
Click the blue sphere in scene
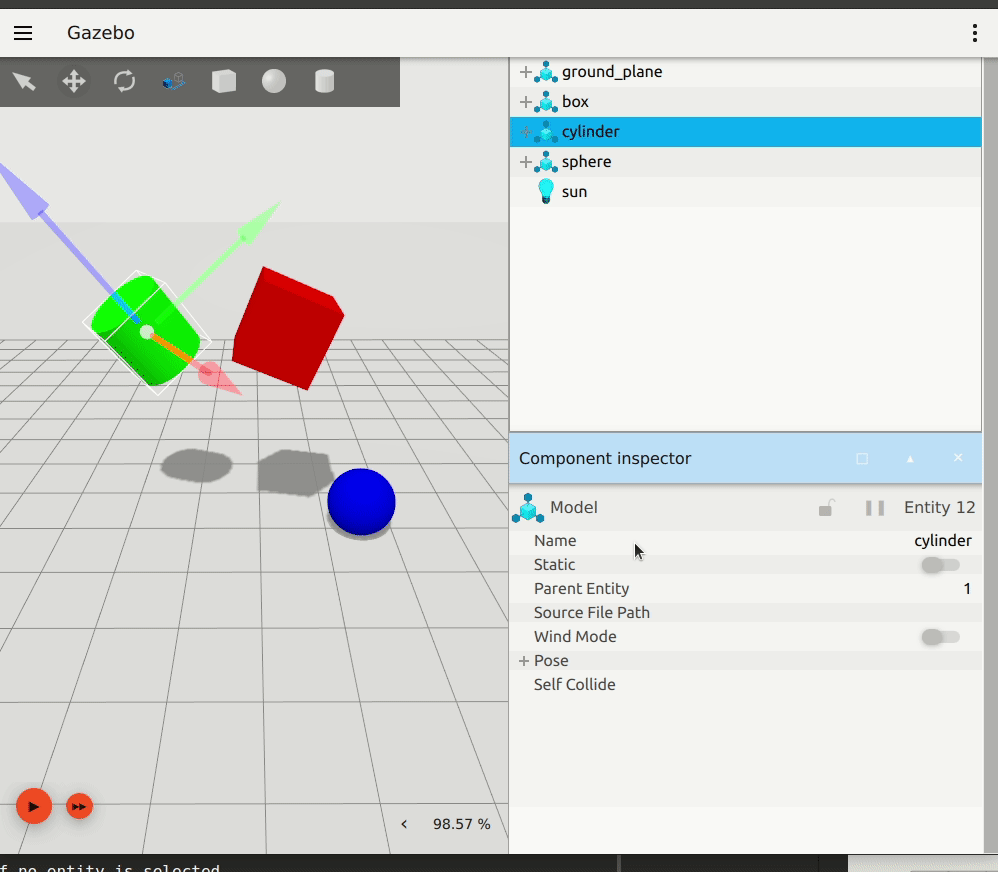(361, 502)
